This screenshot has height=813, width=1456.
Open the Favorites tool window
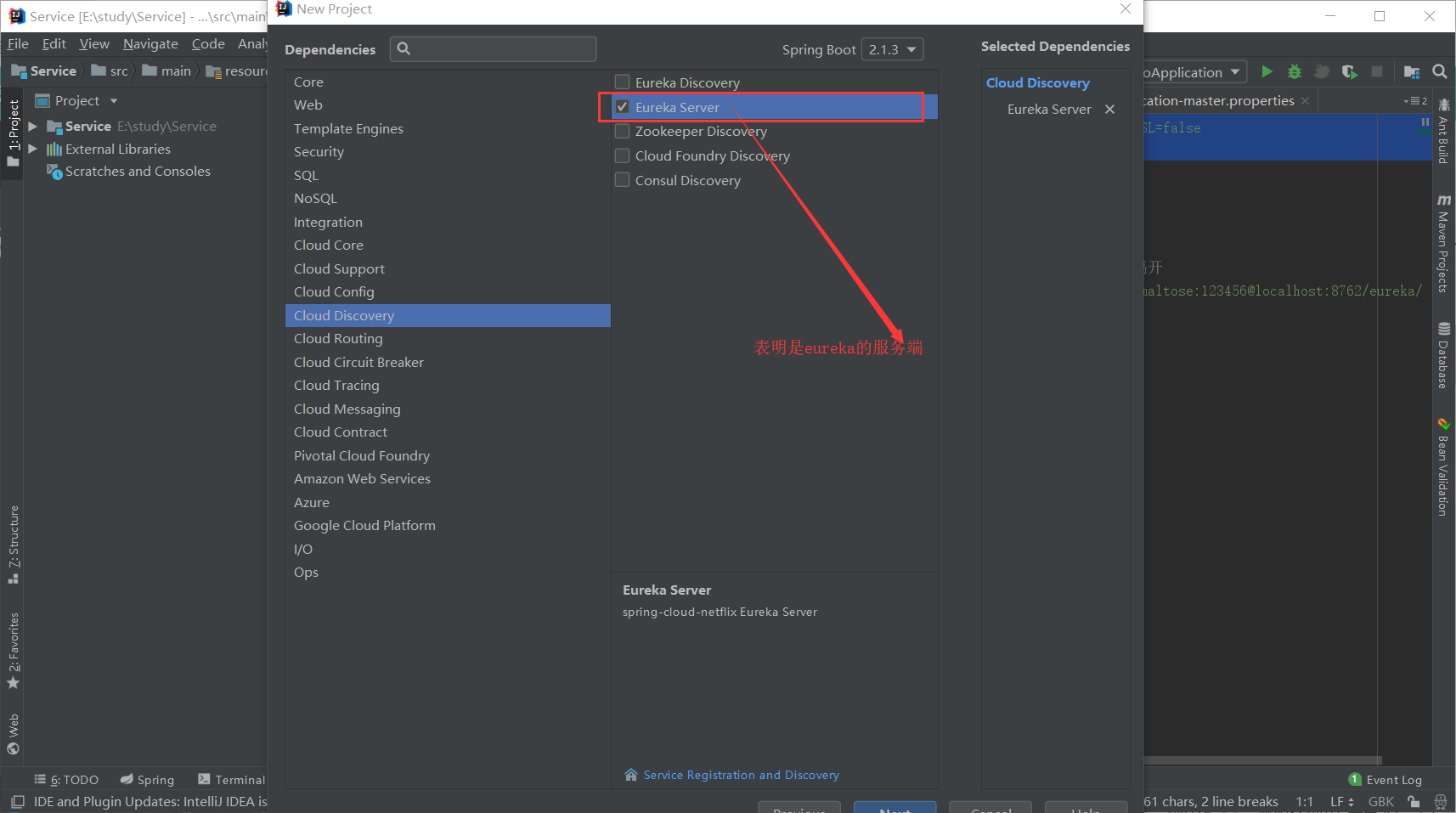(x=14, y=651)
